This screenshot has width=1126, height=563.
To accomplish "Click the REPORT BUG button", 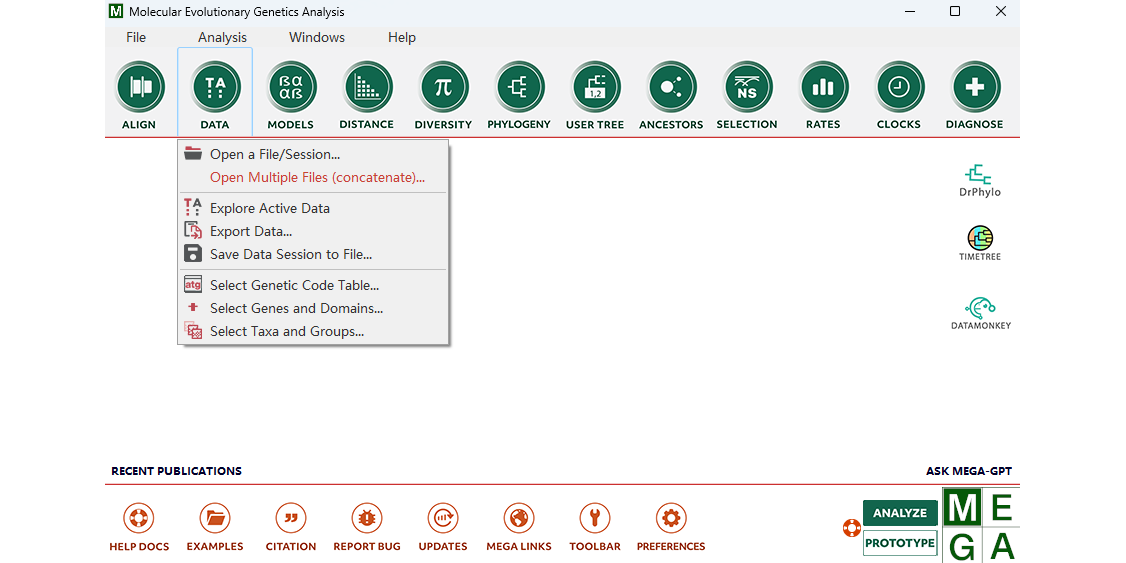I will click(x=367, y=527).
